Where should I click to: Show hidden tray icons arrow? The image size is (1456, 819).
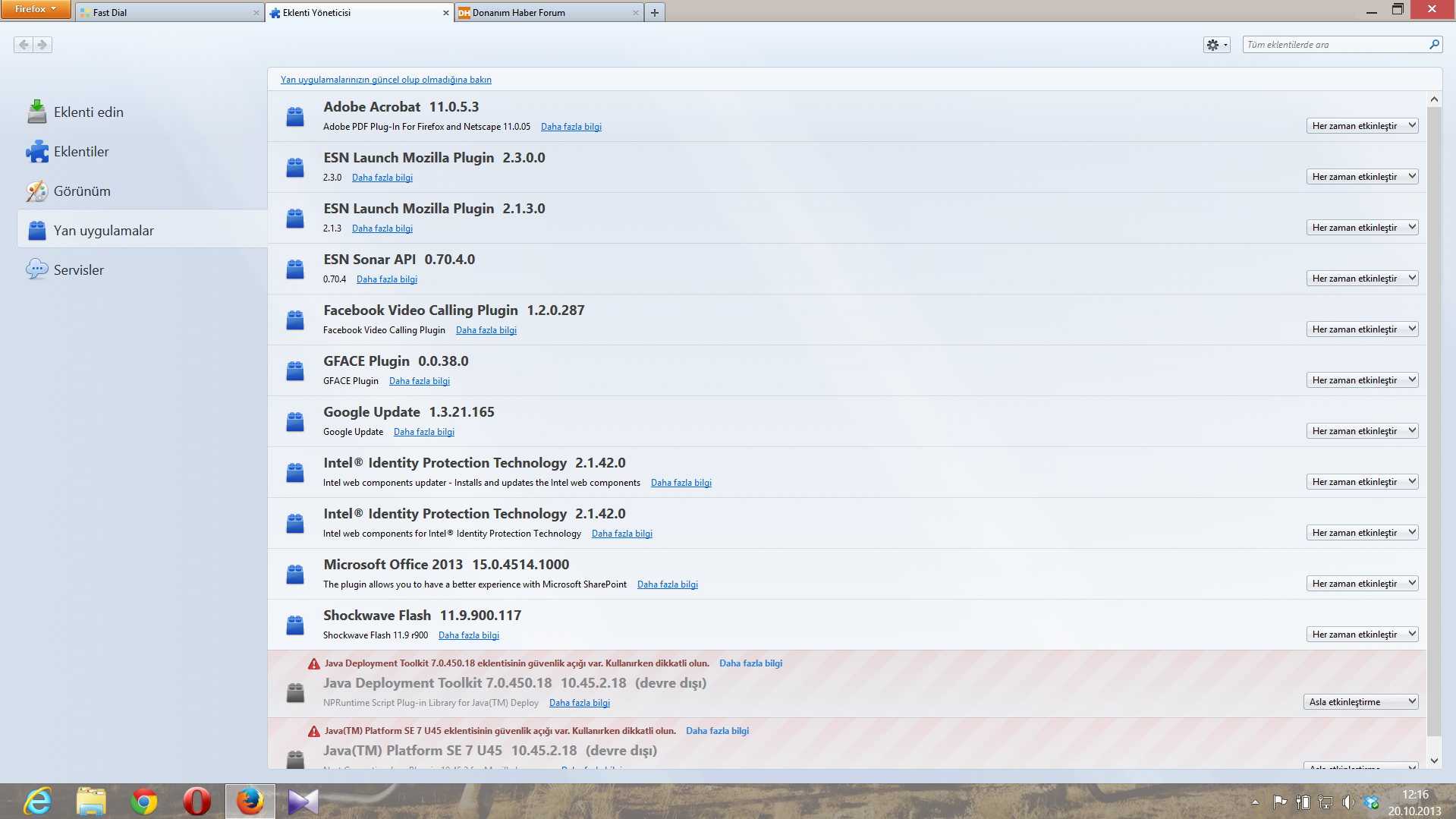[x=1255, y=802]
